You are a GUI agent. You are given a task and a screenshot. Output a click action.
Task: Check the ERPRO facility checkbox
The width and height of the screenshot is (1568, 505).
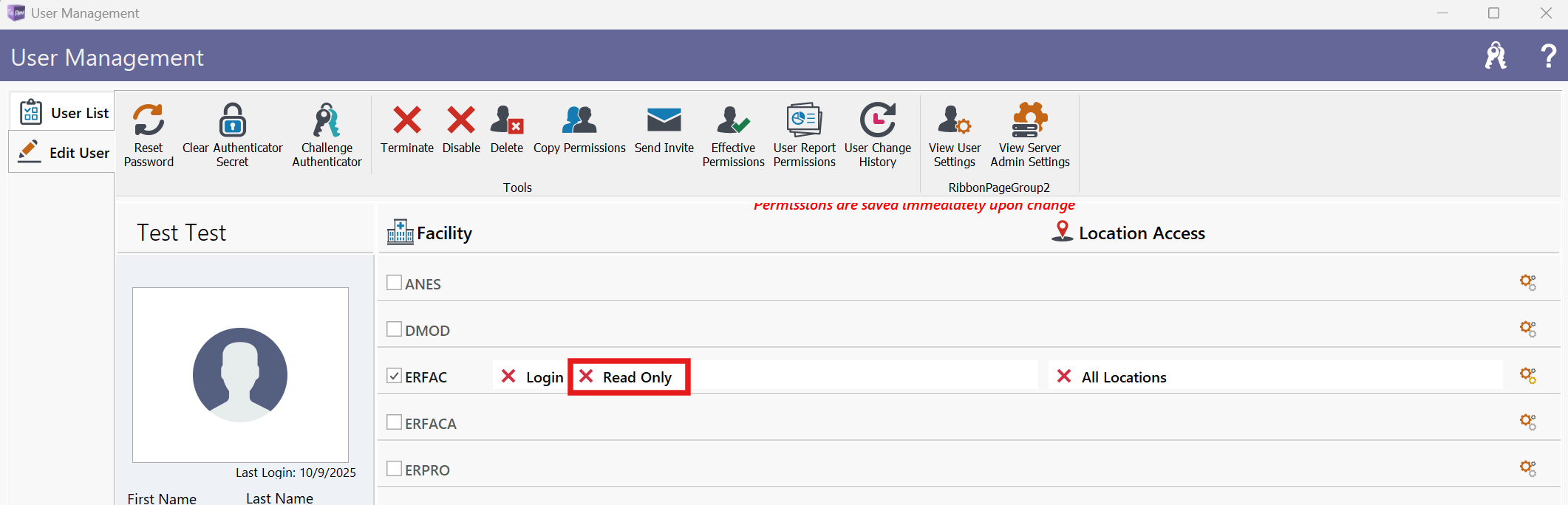395,469
